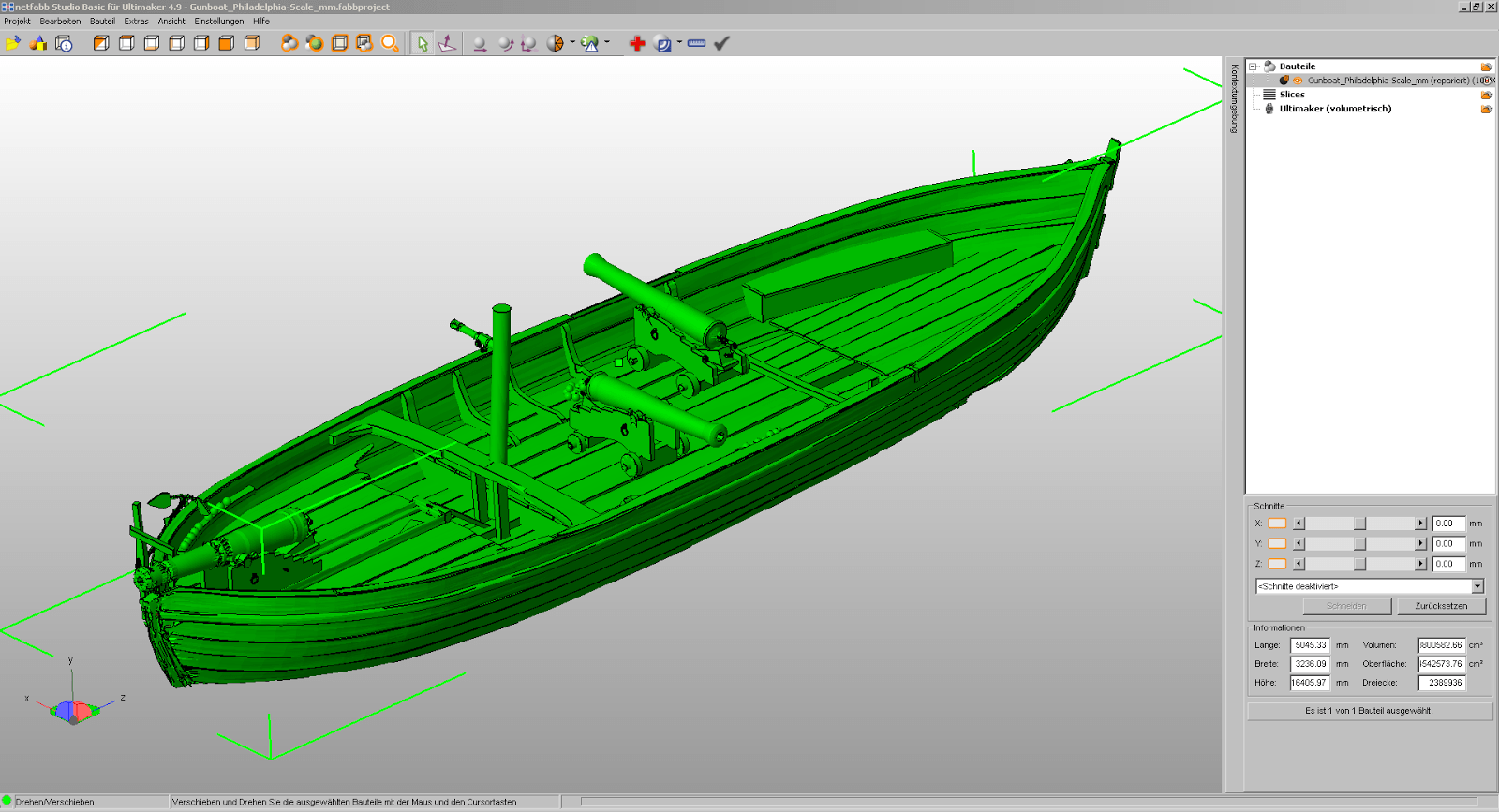1499x812 pixels.
Task: Click the open project folder icon
Action: pos(13,43)
